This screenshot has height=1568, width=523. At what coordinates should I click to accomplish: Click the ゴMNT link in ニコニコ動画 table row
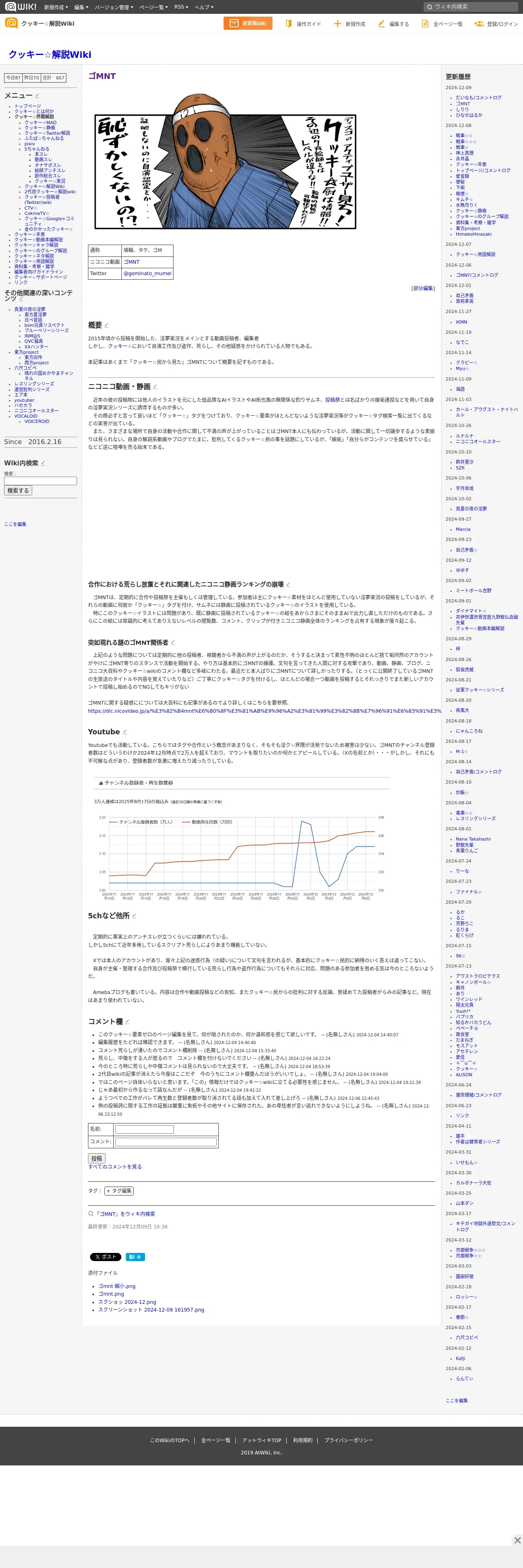(131, 262)
